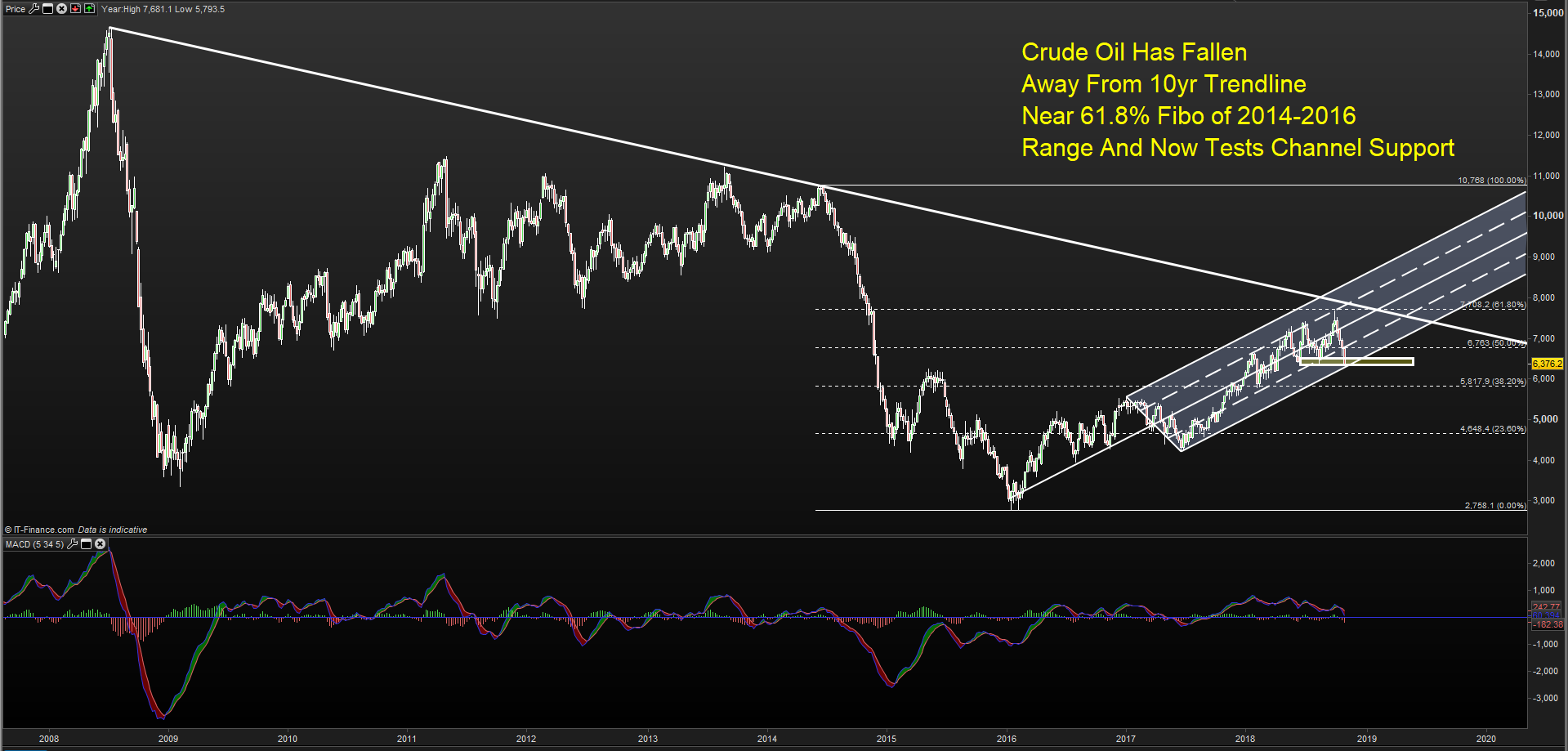Viewport: 1568px width, 751px height.
Task: Select the 2,758.1 (0.00%) Fibonacci label
Action: click(1495, 506)
